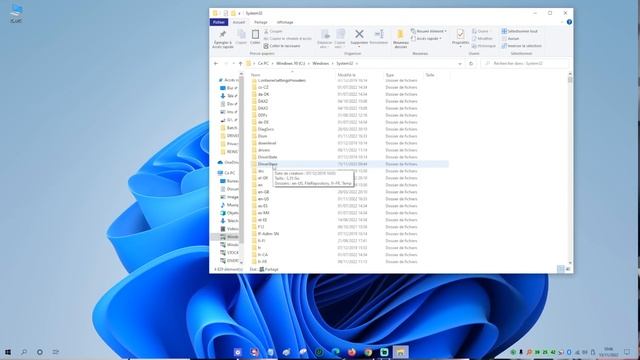Click Aucun to clear selection

(x=510, y=39)
